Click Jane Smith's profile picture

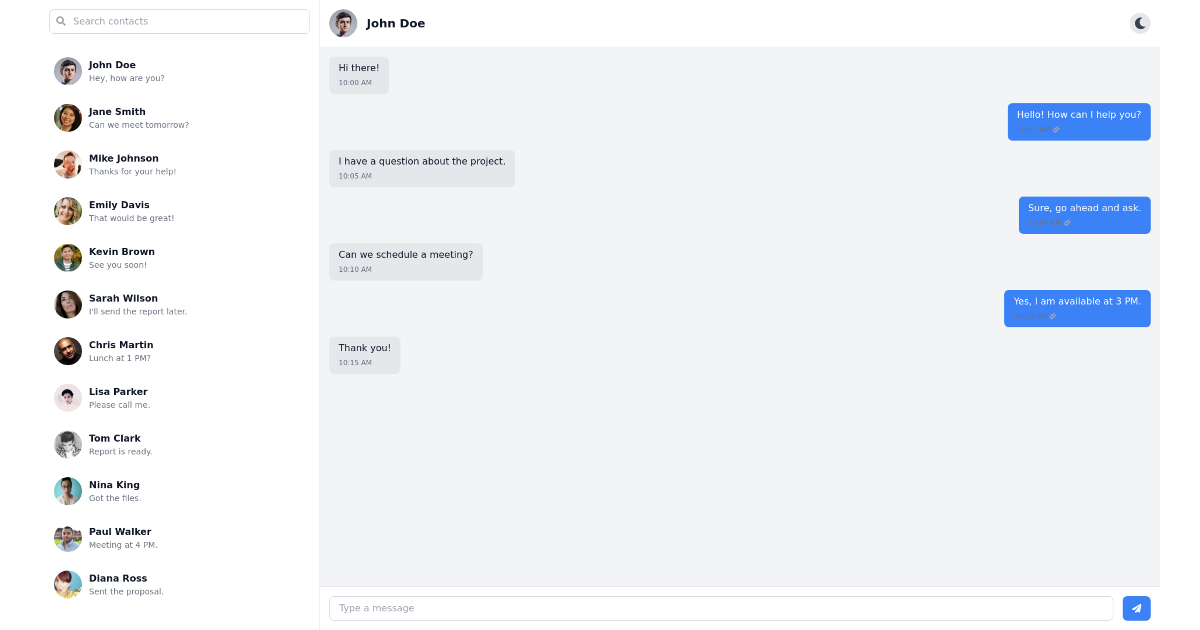tap(68, 118)
